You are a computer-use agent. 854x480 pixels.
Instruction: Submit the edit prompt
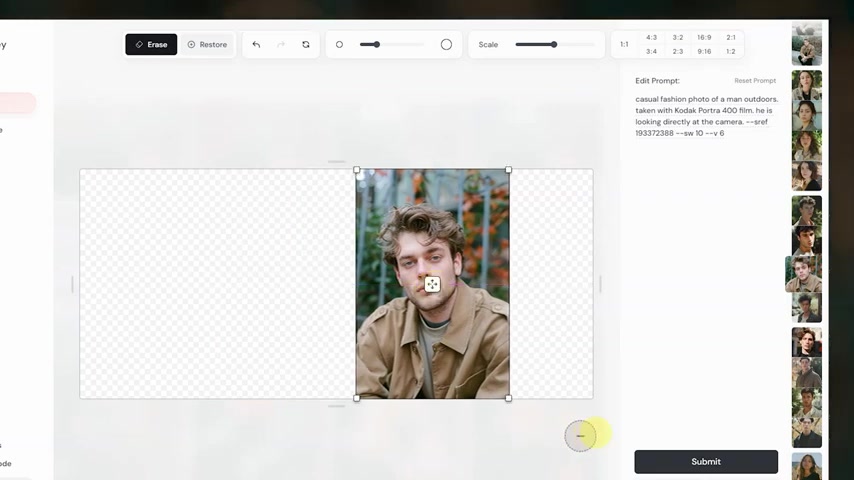706,461
